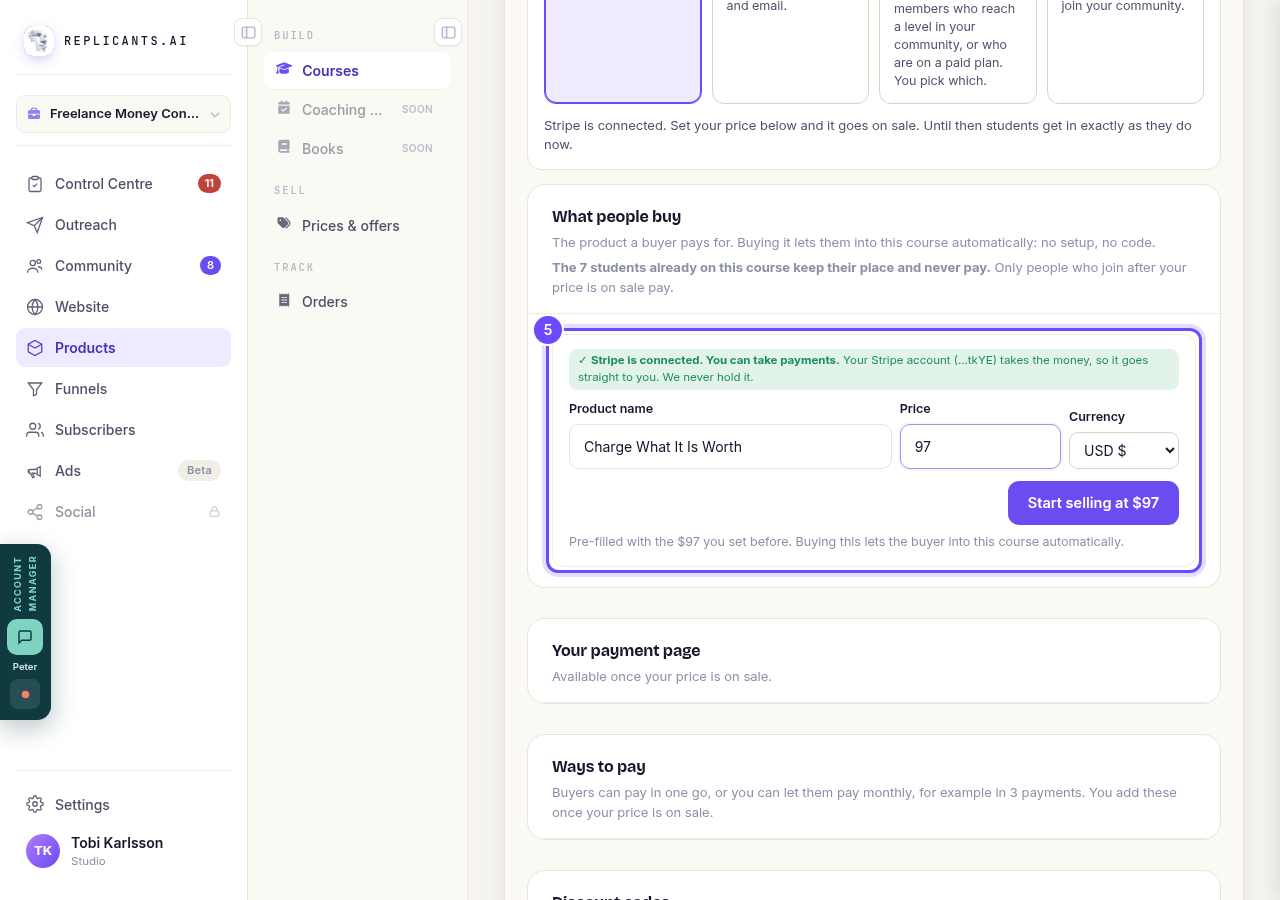Select the Funnels filter icon
The image size is (1280, 900).
[x=35, y=389]
